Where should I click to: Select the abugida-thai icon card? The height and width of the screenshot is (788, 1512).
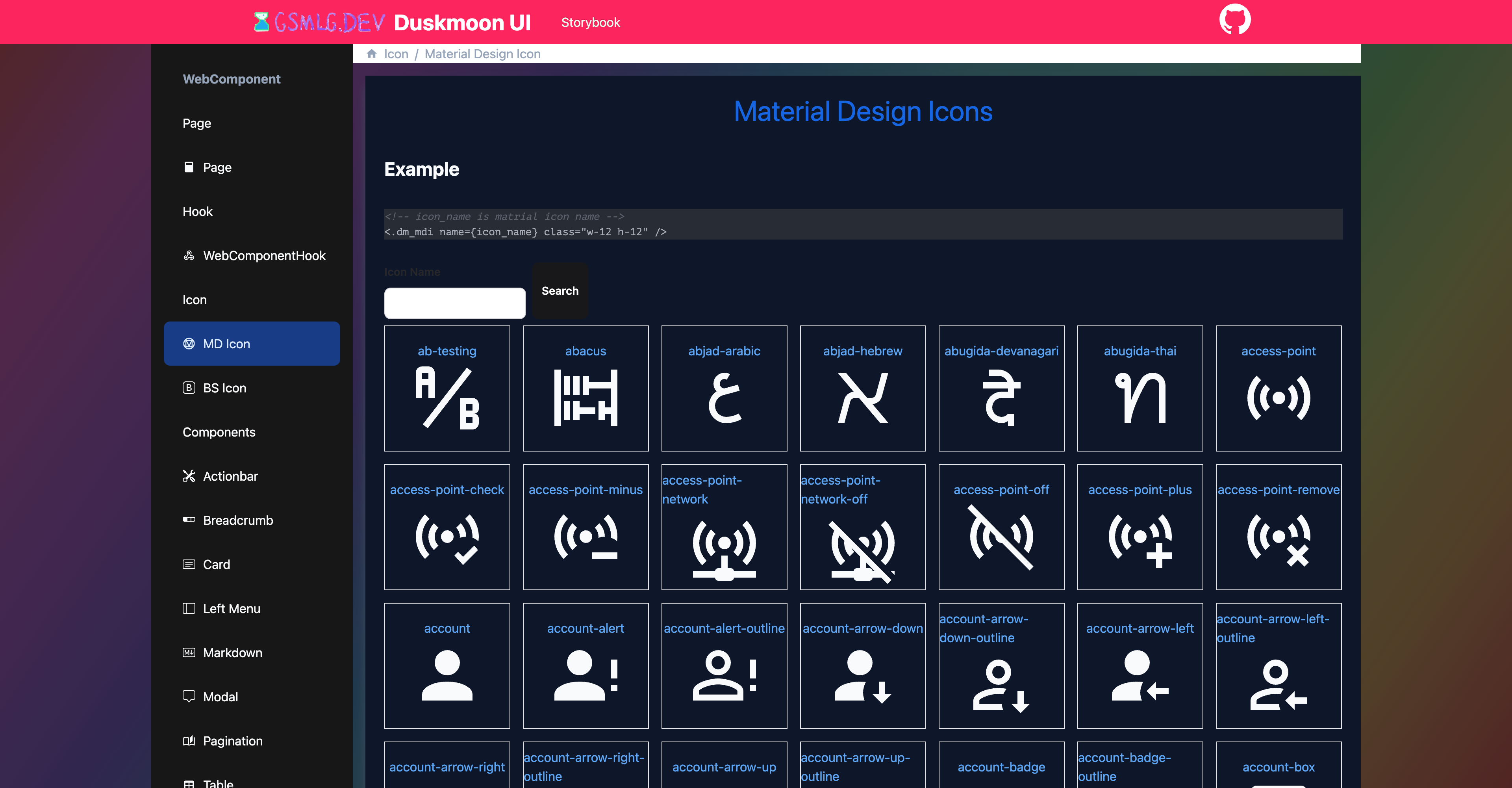pos(1139,388)
